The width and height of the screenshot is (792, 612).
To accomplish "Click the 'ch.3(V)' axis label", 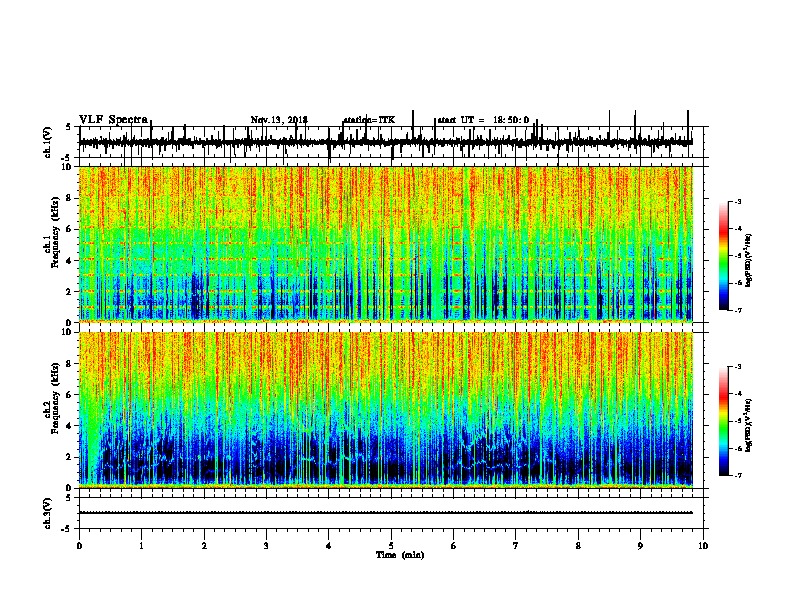I will [48, 513].
